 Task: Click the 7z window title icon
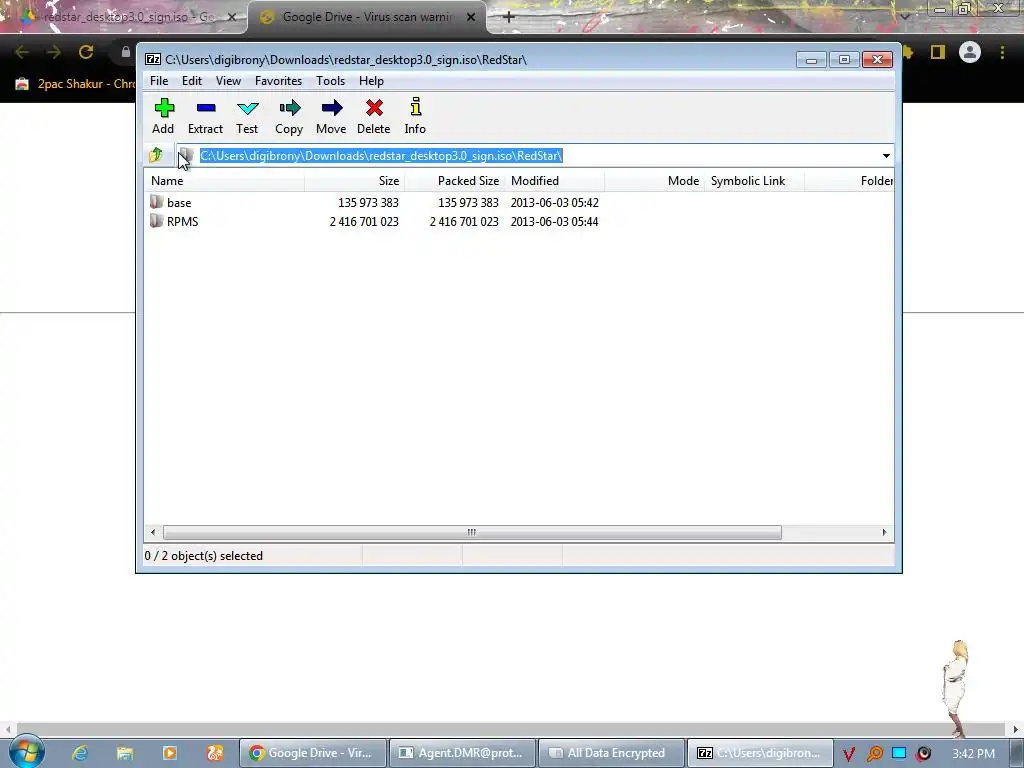pyautogui.click(x=153, y=59)
